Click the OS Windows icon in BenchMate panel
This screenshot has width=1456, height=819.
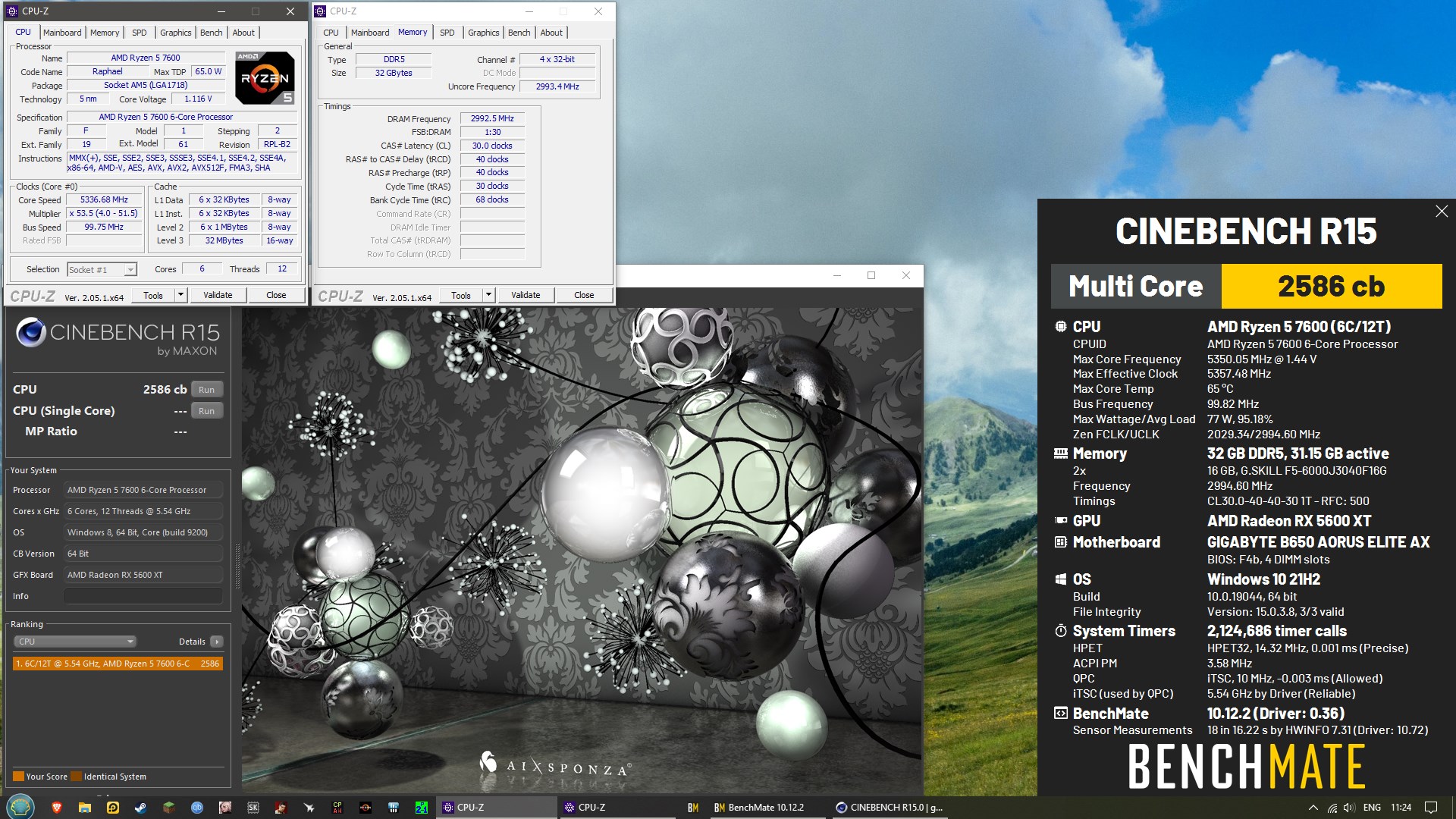(1061, 579)
